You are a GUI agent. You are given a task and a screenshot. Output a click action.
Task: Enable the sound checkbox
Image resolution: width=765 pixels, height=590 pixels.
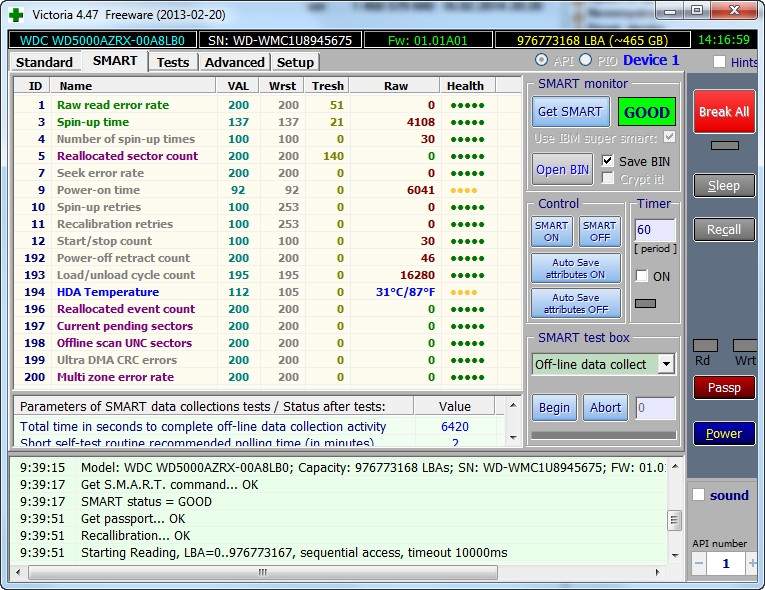pos(698,495)
